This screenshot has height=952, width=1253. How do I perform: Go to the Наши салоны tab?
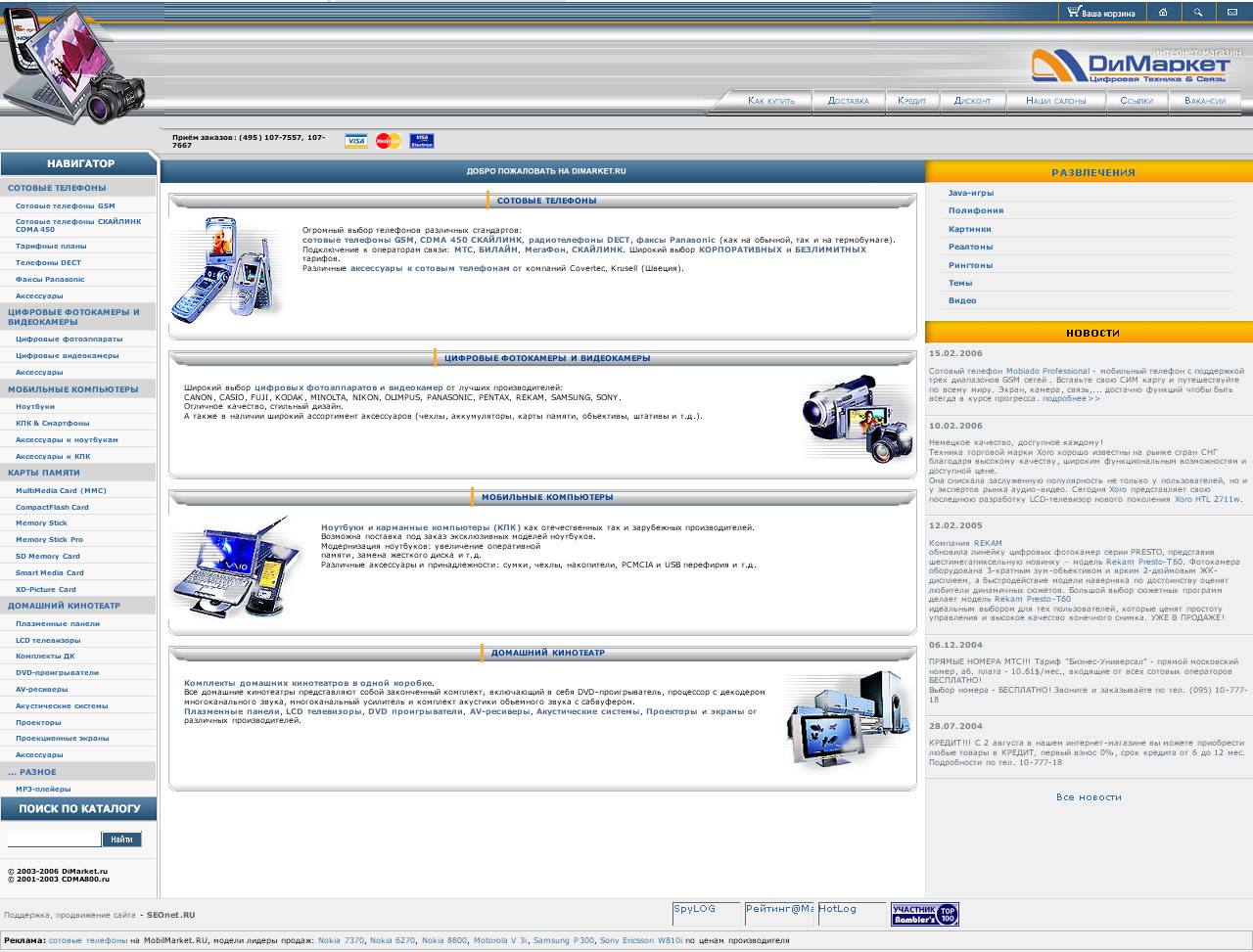pos(1056,101)
